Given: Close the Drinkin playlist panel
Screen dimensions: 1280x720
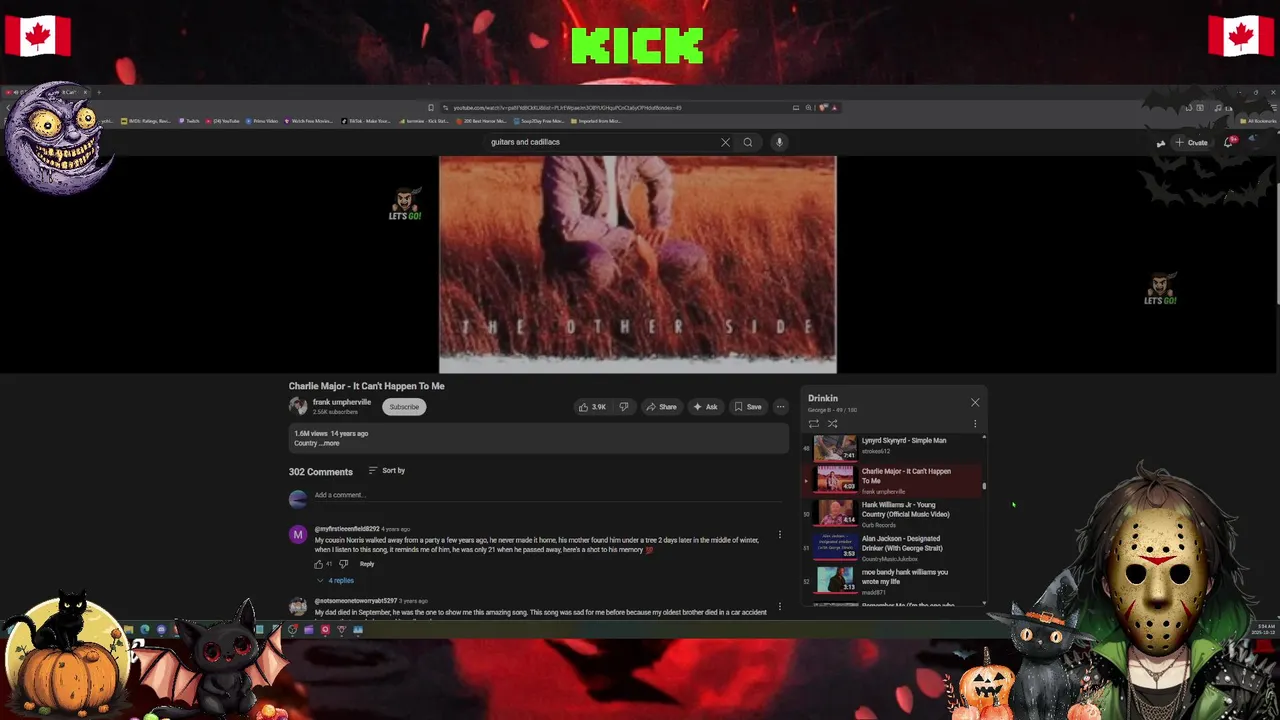Looking at the screenshot, I should point(975,402).
